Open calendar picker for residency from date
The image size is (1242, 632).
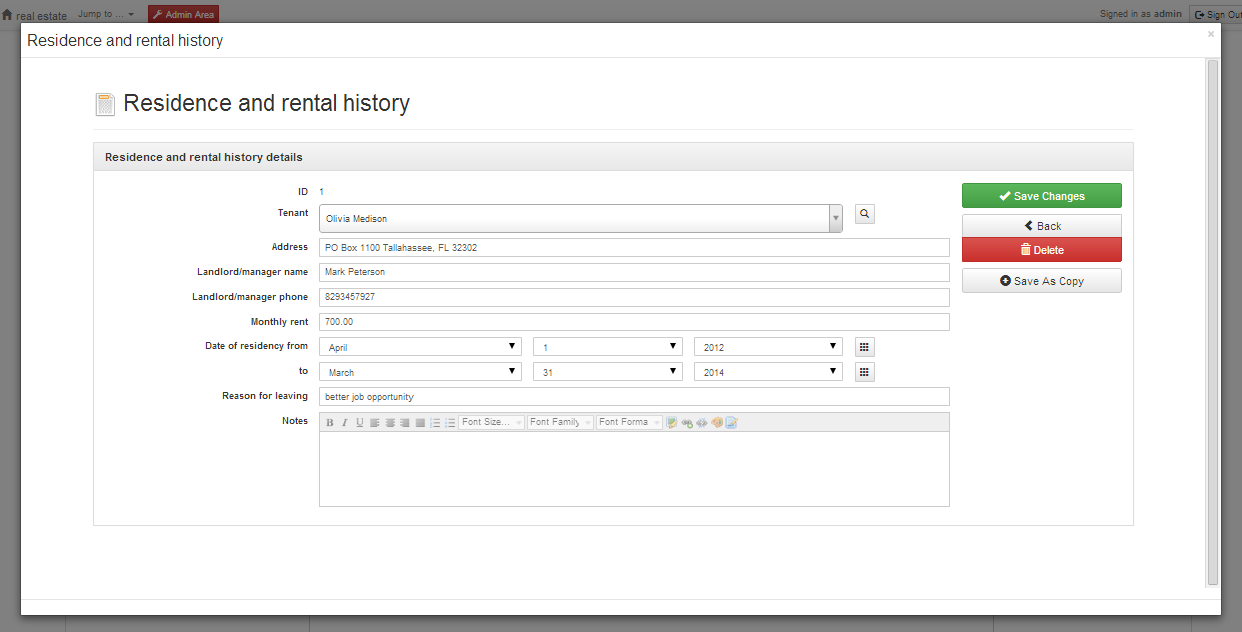[x=865, y=347]
